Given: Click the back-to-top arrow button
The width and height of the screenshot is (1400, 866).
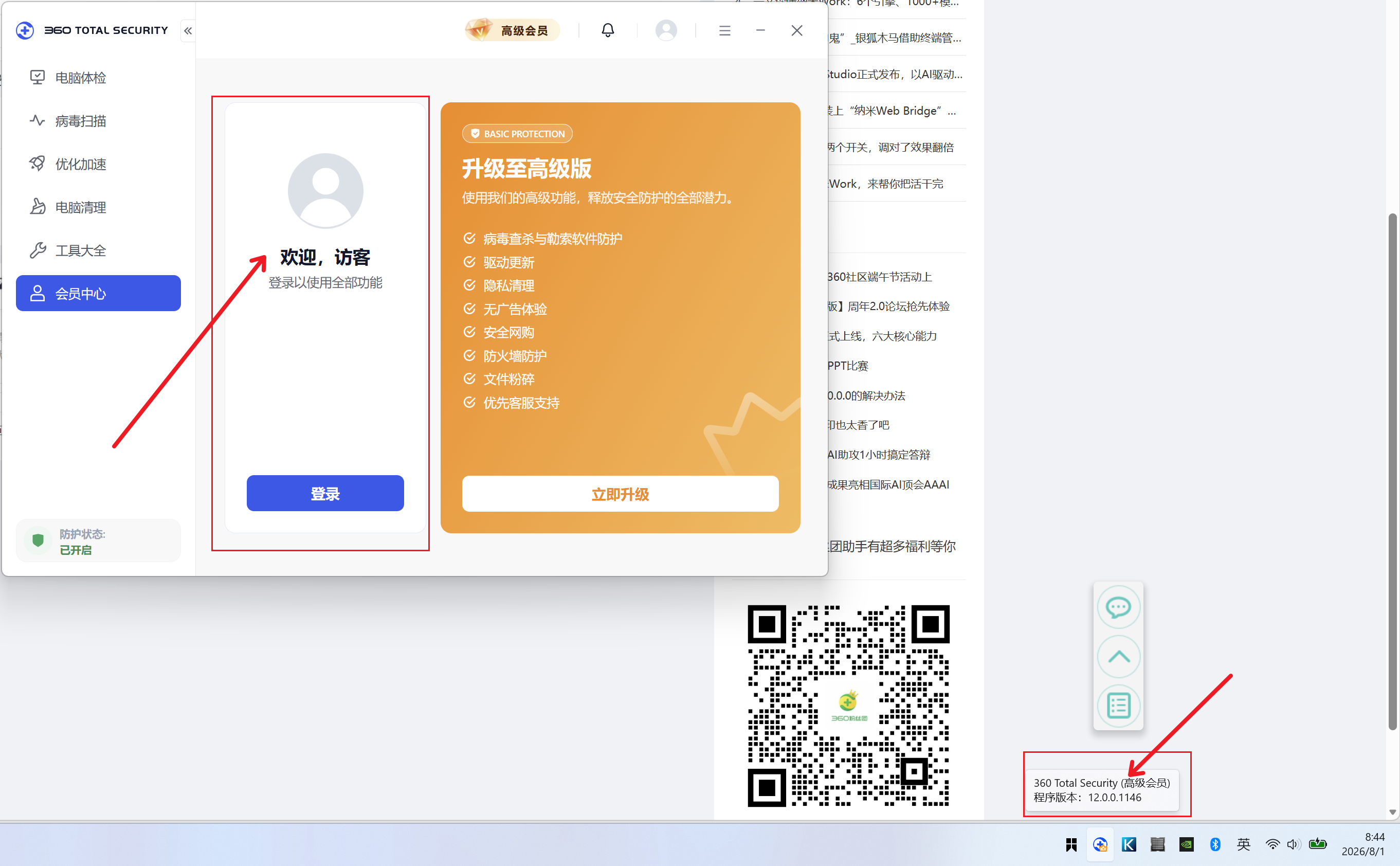Looking at the screenshot, I should 1118,656.
